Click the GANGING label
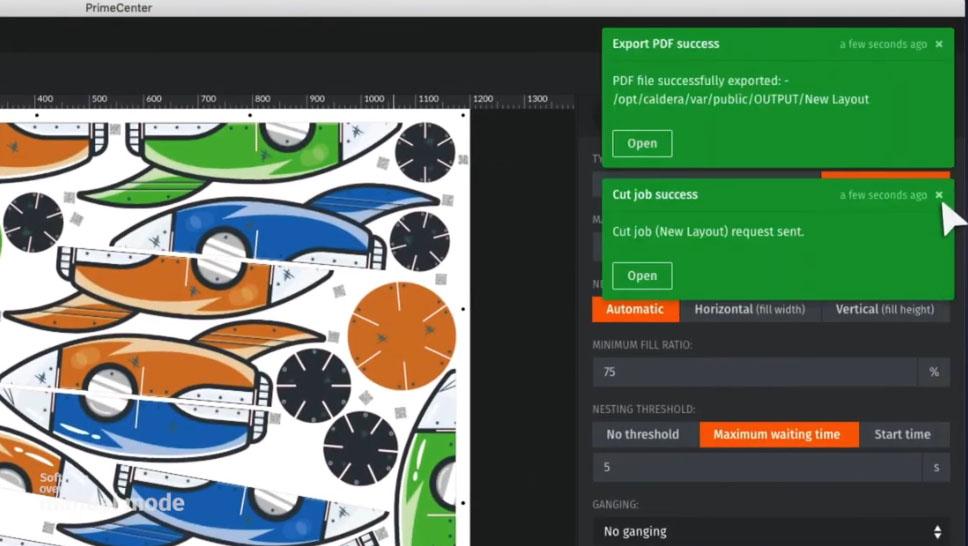The height and width of the screenshot is (546, 968). tap(615, 504)
